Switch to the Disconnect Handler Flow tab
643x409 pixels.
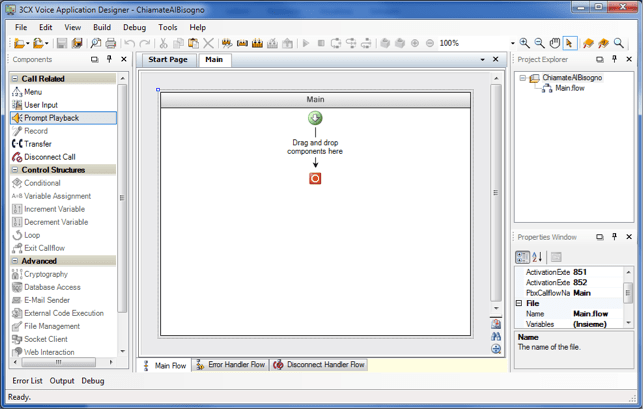319,365
